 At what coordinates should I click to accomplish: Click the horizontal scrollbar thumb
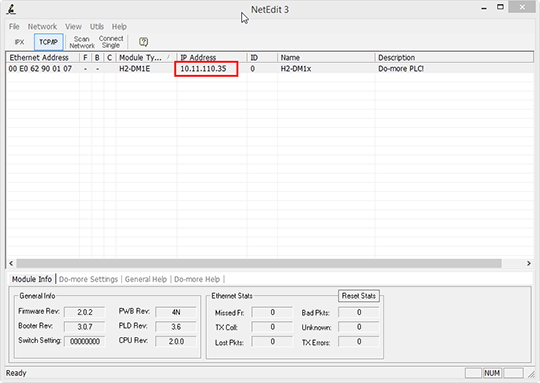(x=259, y=263)
